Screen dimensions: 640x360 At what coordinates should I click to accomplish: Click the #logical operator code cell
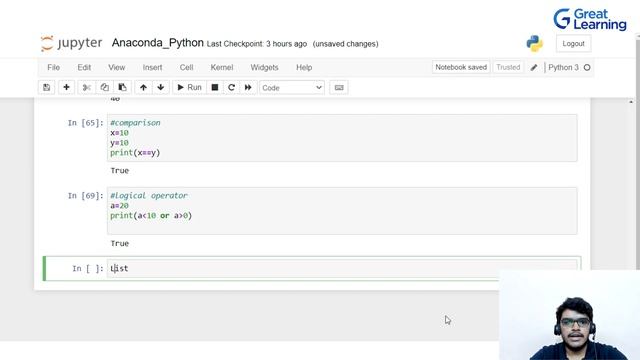coord(342,211)
